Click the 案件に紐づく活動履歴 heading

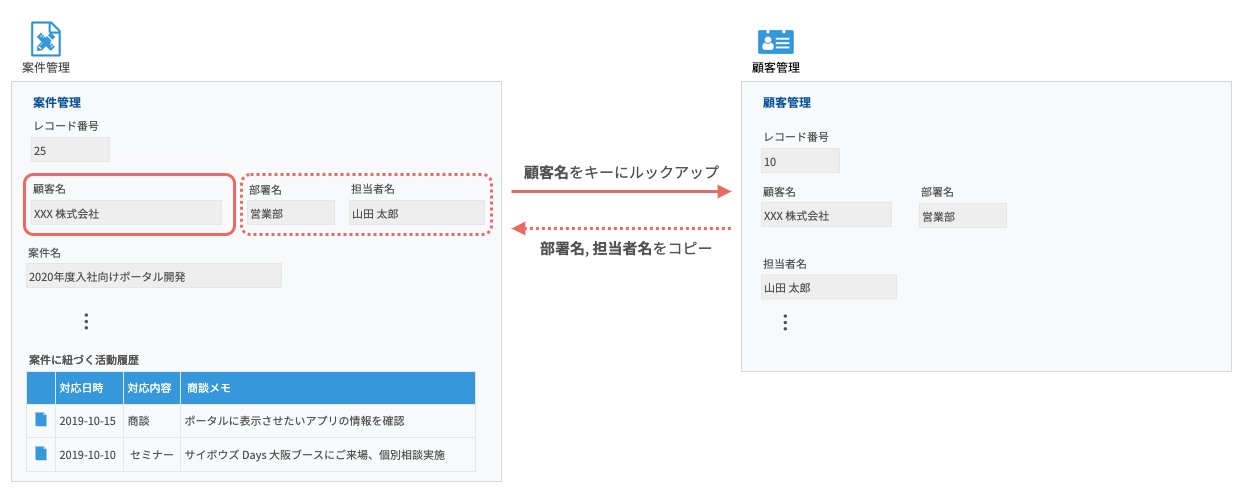[84, 359]
